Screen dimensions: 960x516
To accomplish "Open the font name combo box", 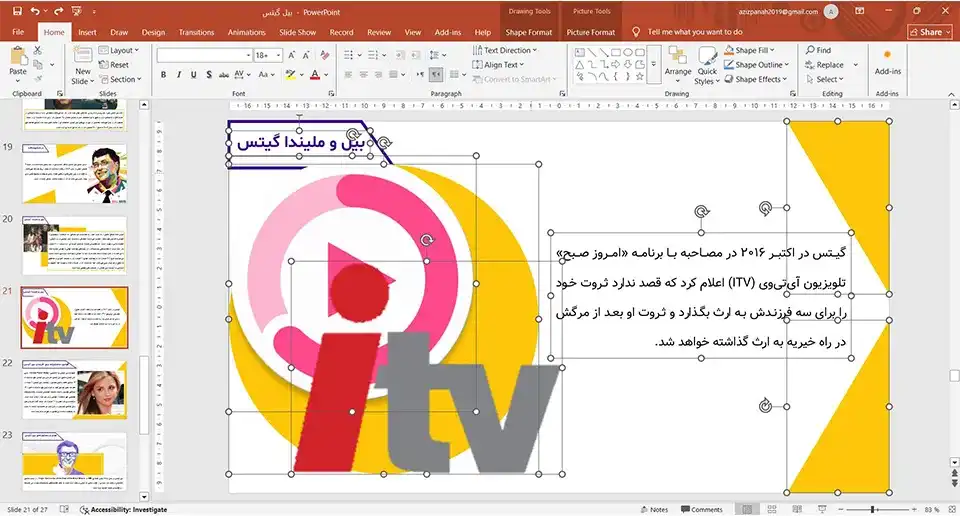I will pos(204,55).
